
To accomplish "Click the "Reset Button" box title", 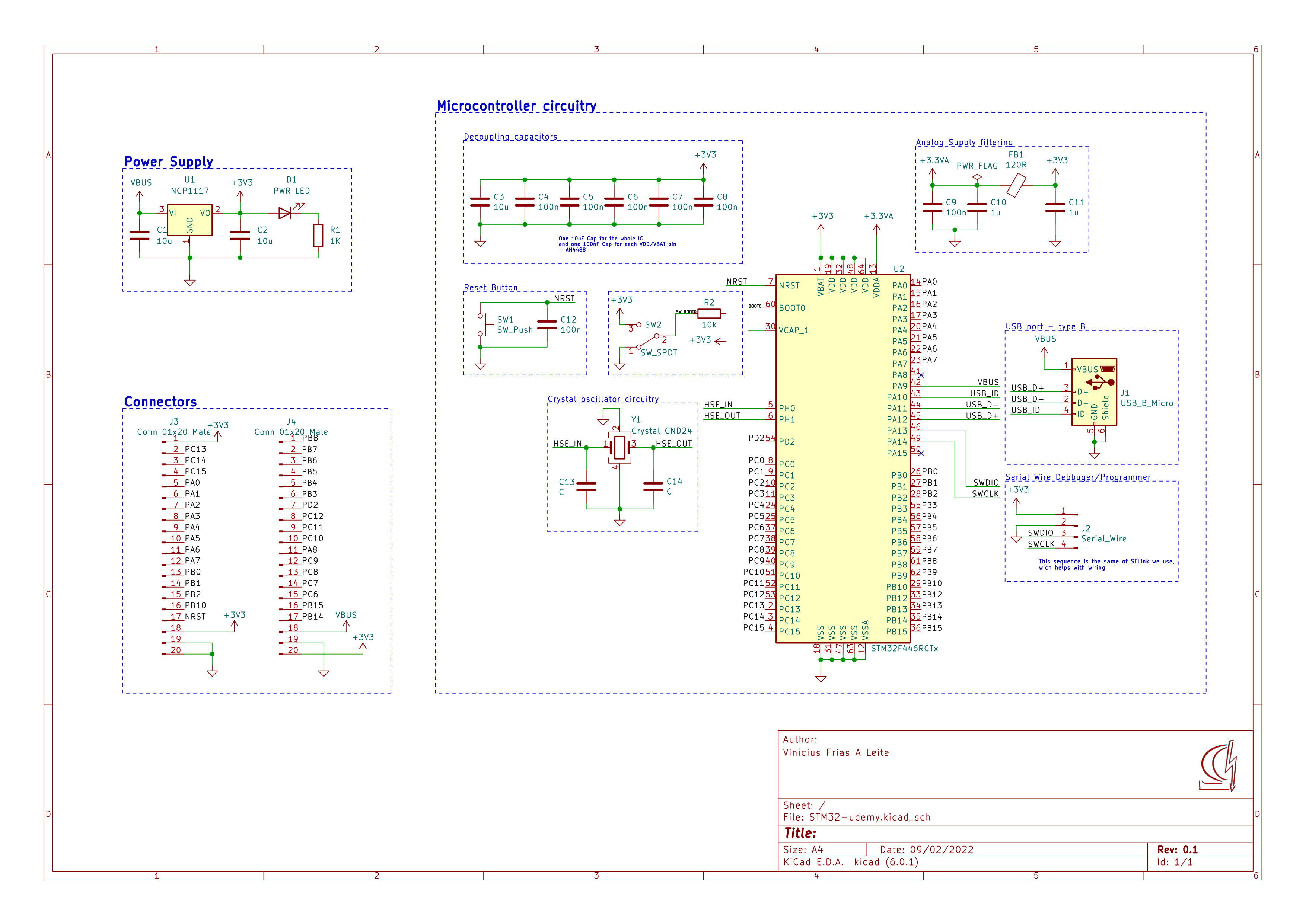I will click(x=491, y=287).
